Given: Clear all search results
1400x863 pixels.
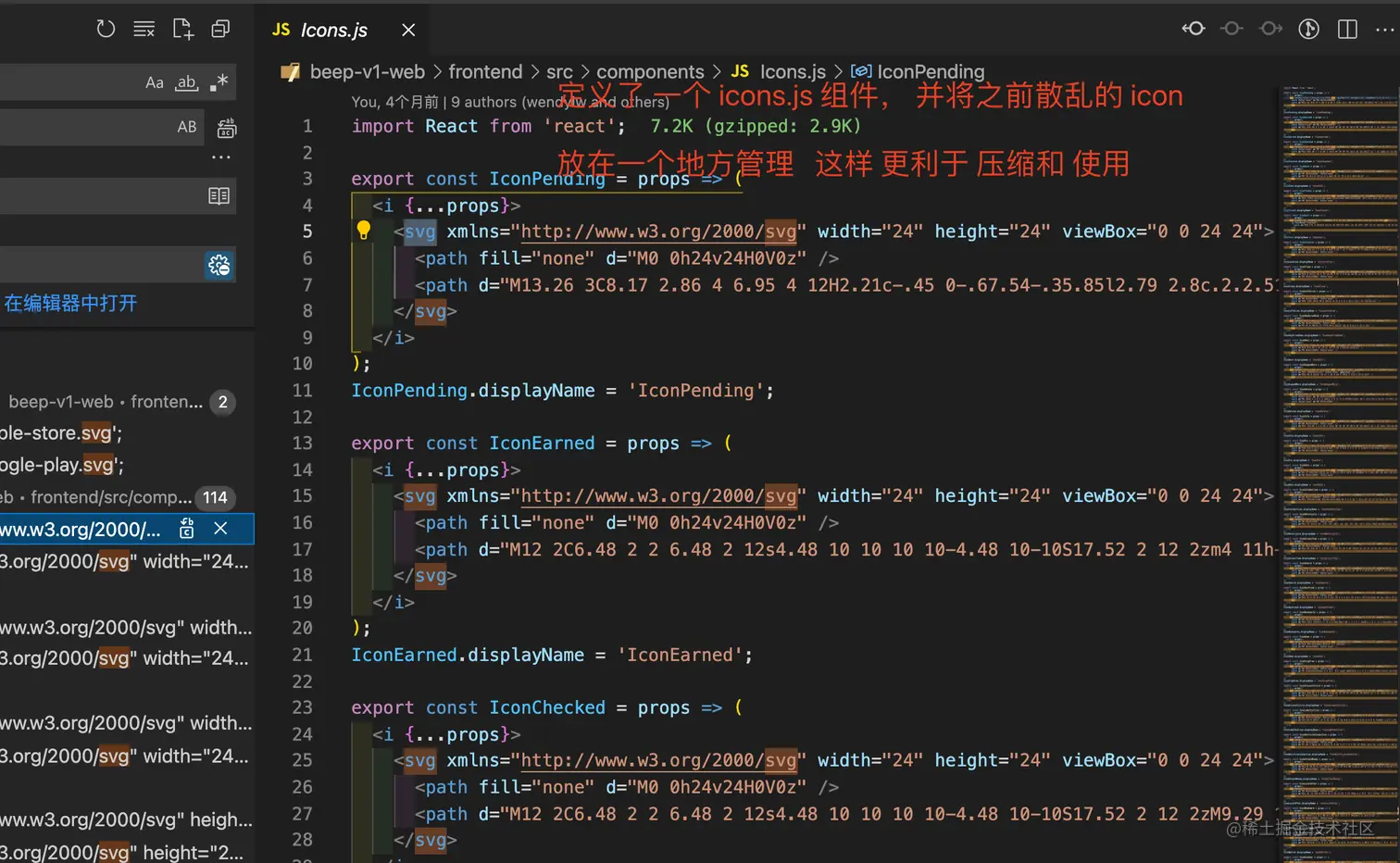Looking at the screenshot, I should pyautogui.click(x=144, y=30).
